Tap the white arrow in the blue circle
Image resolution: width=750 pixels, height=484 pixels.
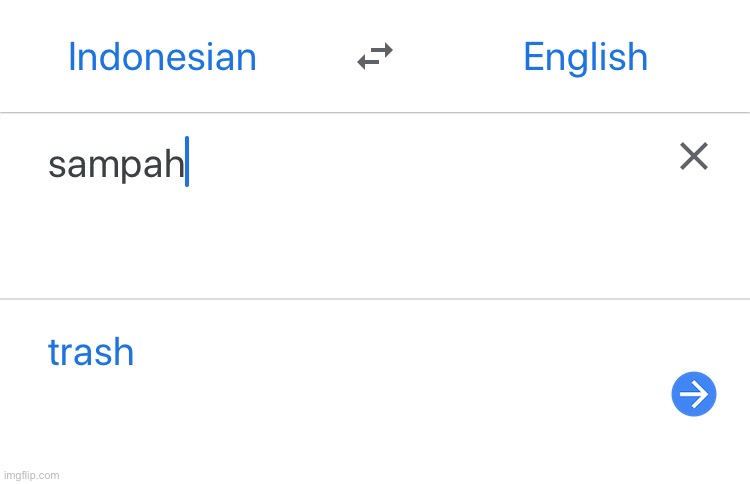(694, 394)
